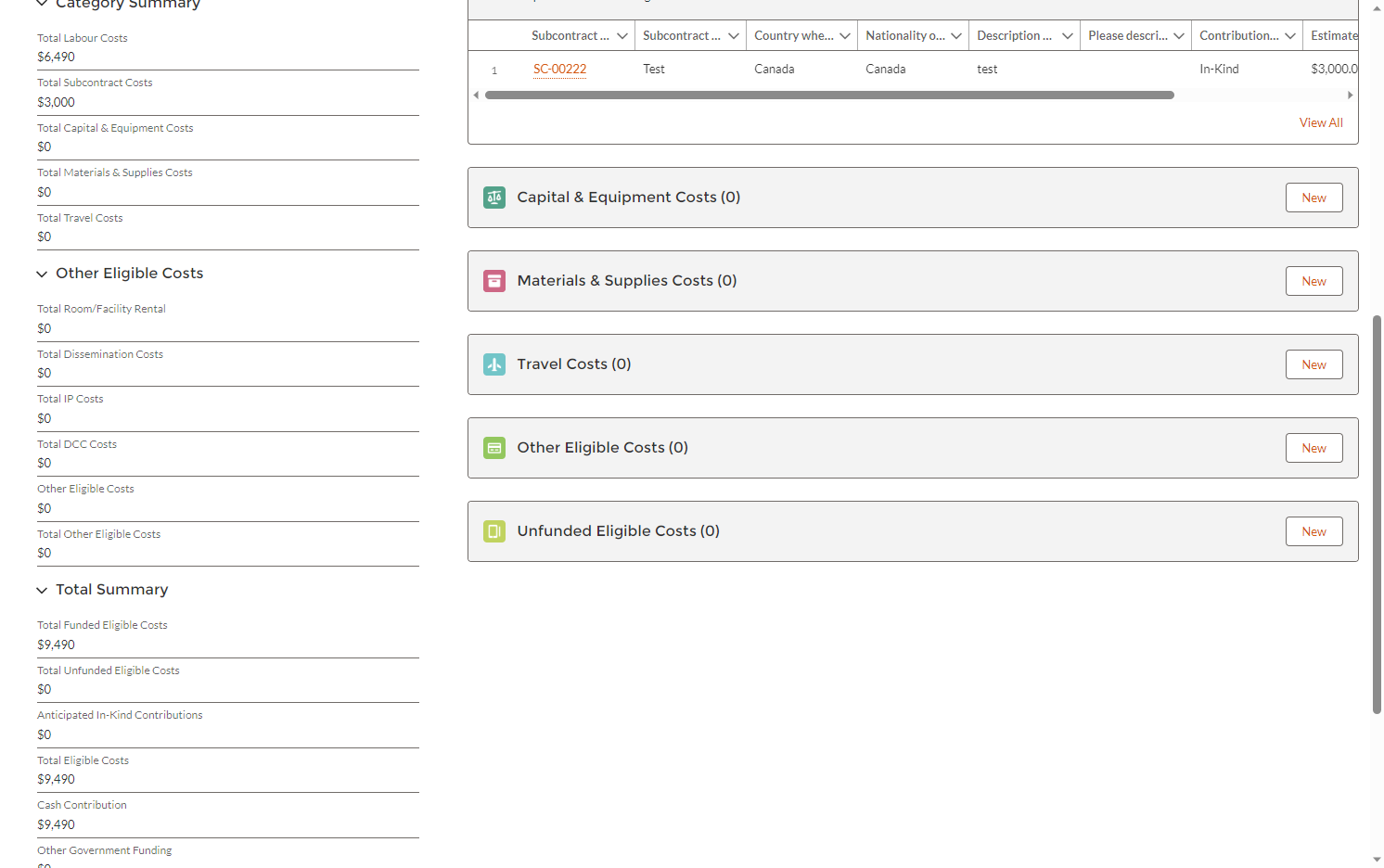The width and height of the screenshot is (1384, 868).
Task: Click the Total DCC Costs label
Action: (x=77, y=444)
